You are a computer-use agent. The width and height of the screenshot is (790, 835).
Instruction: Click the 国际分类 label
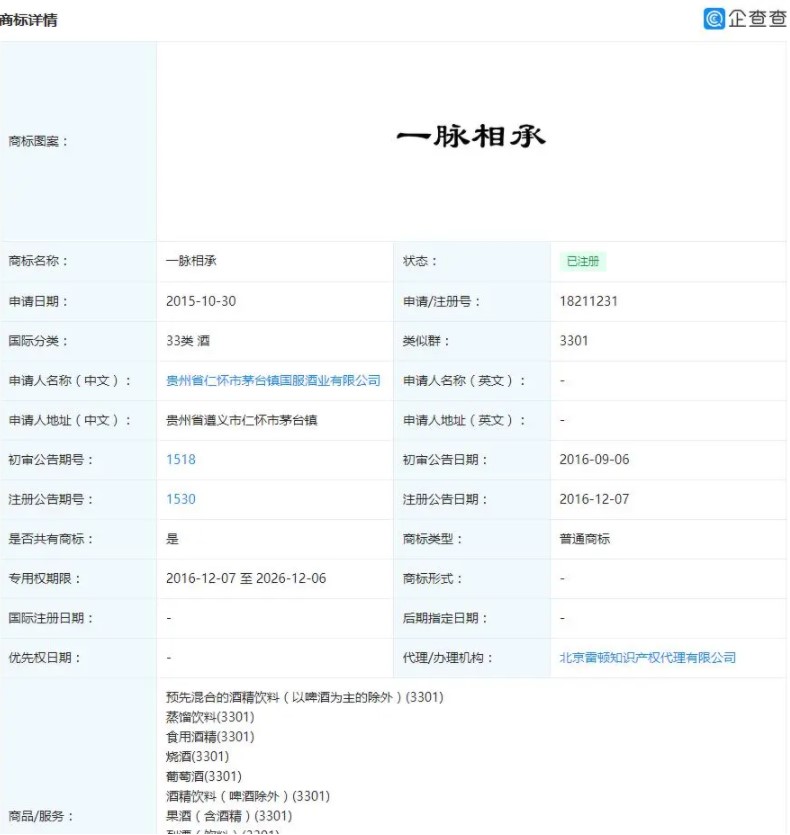[x=38, y=341]
